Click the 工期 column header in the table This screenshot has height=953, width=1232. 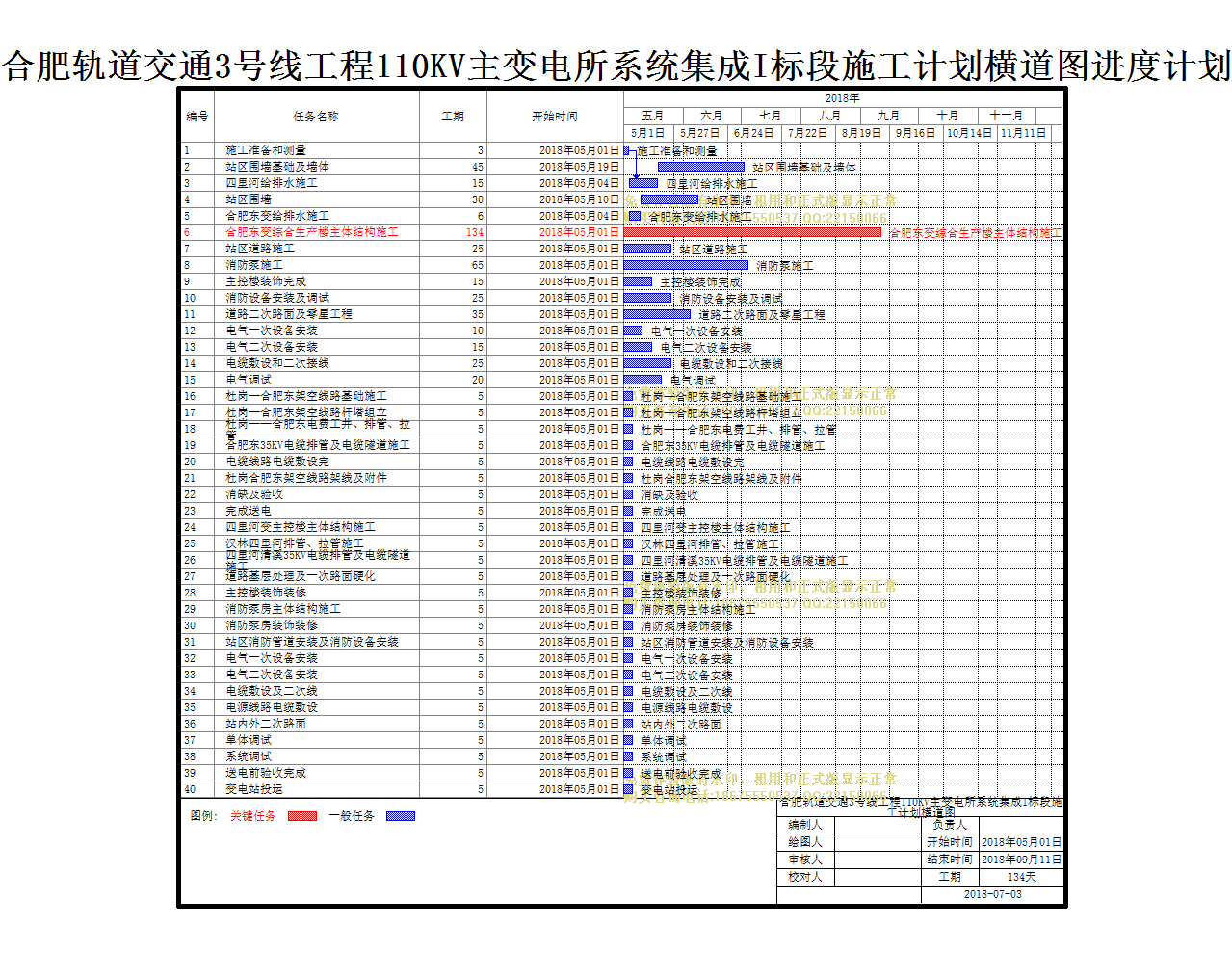(x=453, y=117)
